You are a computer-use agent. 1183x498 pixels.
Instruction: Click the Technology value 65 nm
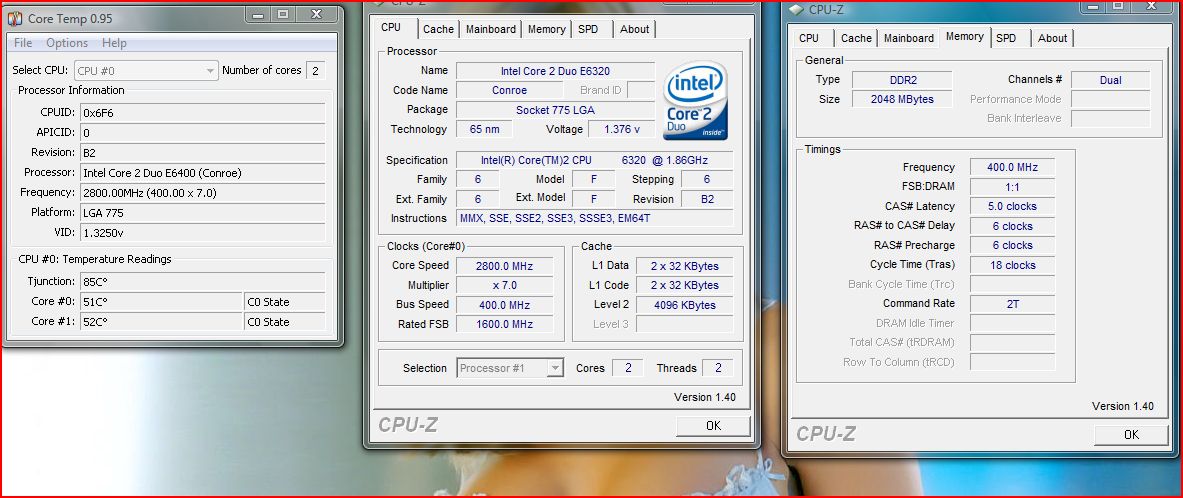click(x=484, y=129)
